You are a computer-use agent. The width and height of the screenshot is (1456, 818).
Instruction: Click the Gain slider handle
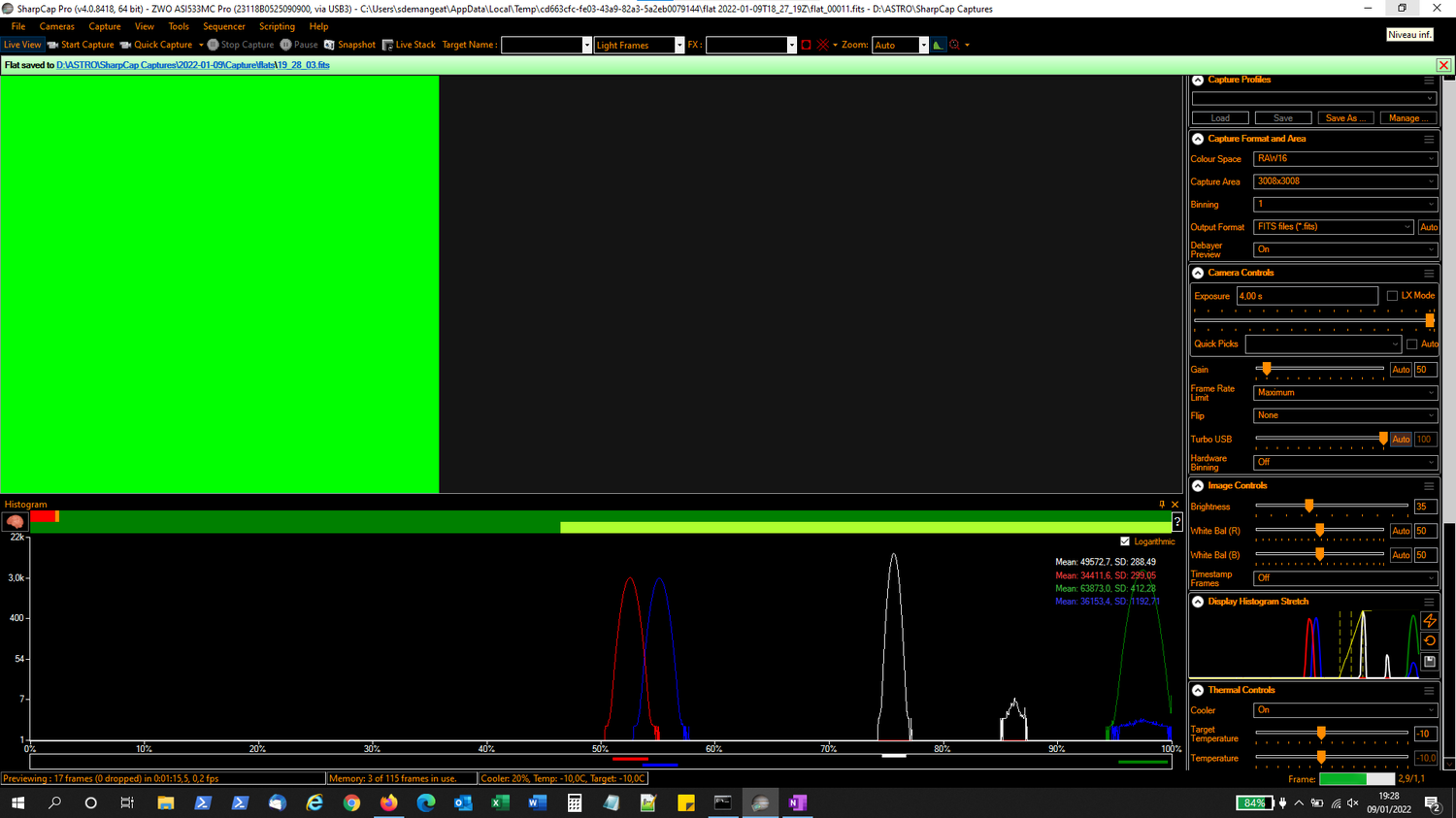1267,369
